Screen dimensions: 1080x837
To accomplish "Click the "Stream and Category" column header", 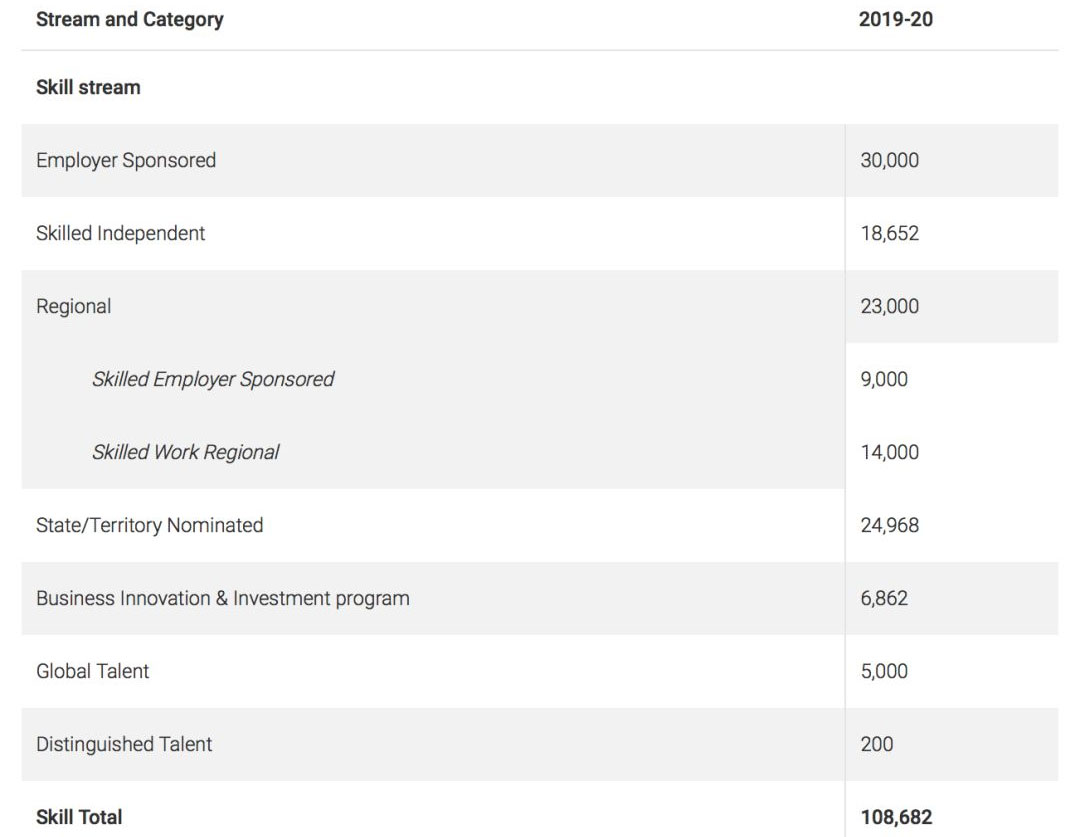I will 130,19.
